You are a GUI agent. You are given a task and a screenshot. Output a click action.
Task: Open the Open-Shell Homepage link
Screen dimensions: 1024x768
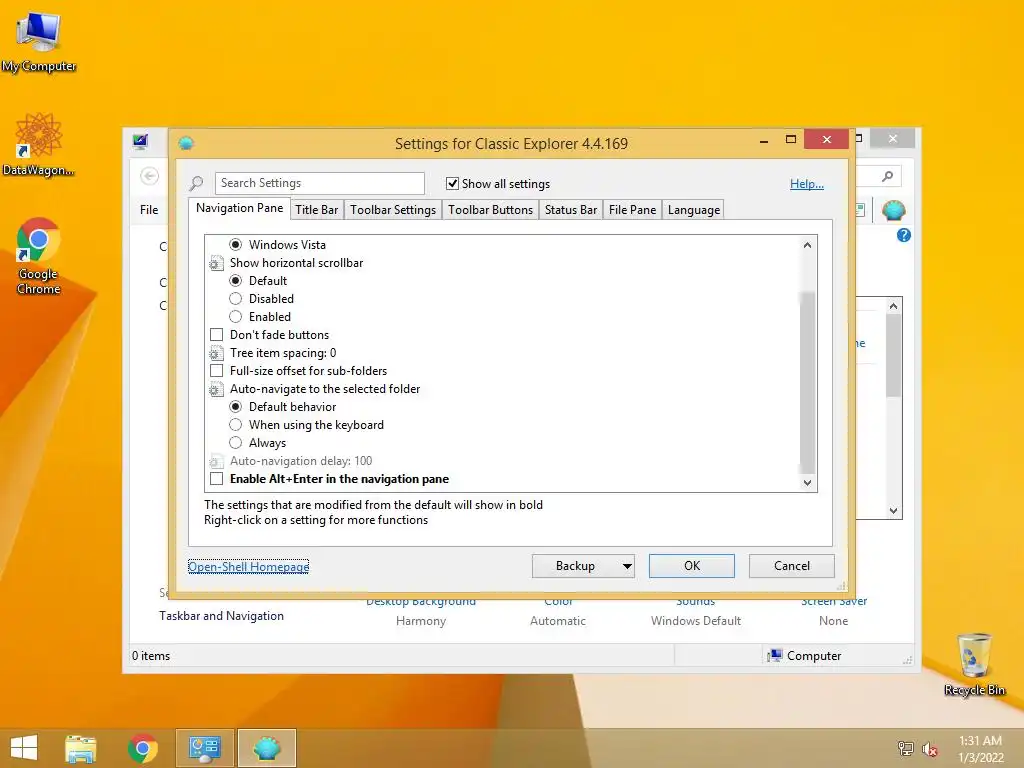(x=249, y=567)
